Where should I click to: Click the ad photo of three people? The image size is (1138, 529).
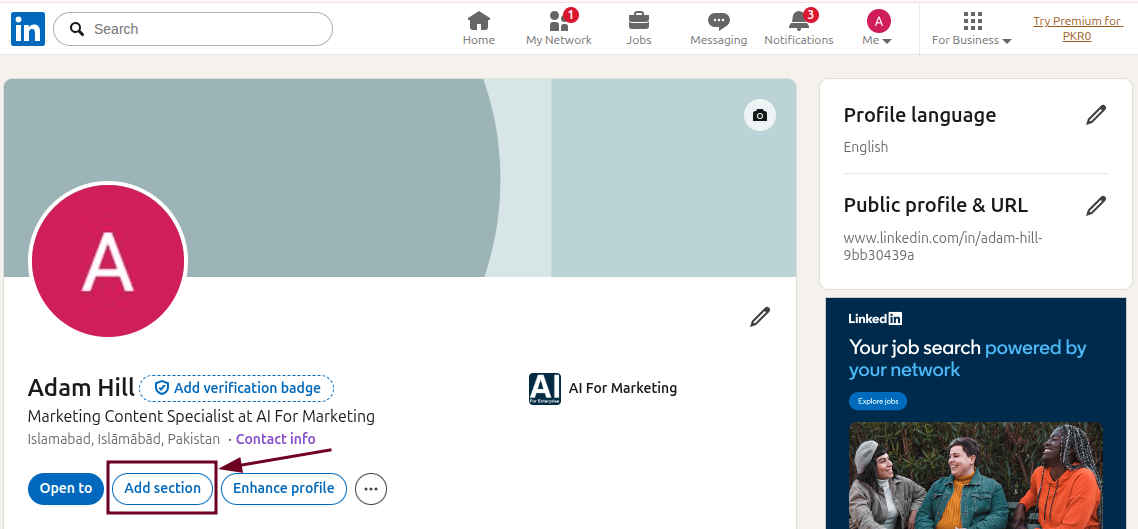pos(976,476)
